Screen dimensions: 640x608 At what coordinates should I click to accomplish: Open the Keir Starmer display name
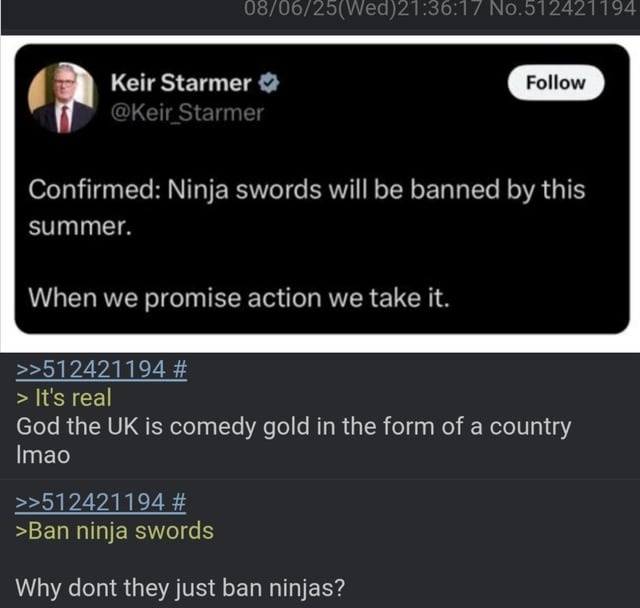[x=181, y=83]
